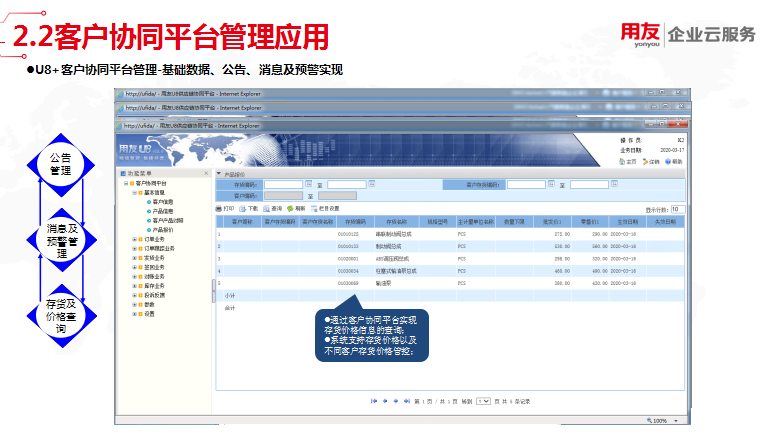Click the first 存货编码 input field
The height and width of the screenshot is (440, 767).
click(x=284, y=184)
